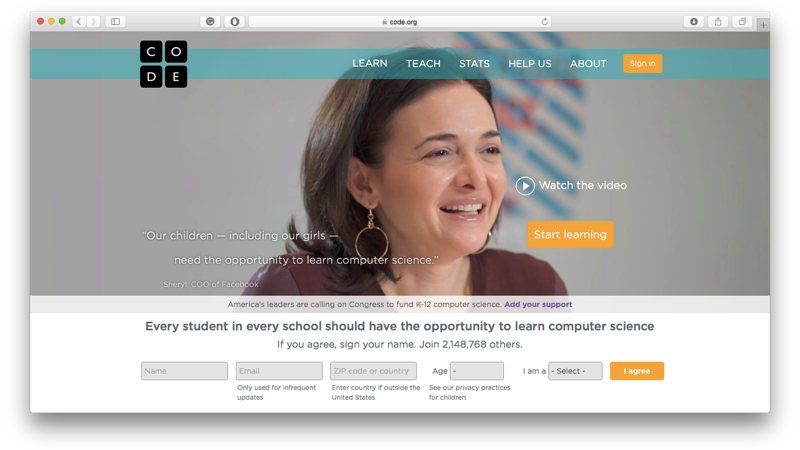The width and height of the screenshot is (800, 450).
Task: Open the Age dropdown
Action: pyautogui.click(x=477, y=371)
